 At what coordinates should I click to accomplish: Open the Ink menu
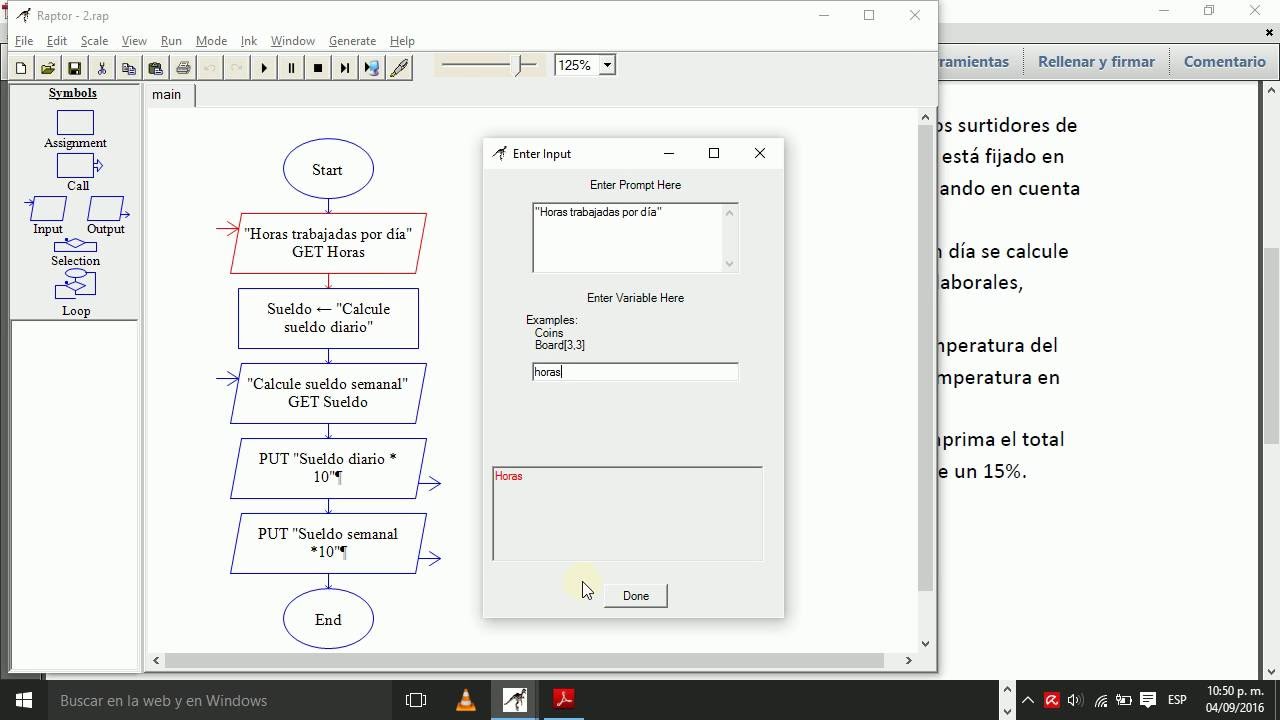pyautogui.click(x=249, y=41)
